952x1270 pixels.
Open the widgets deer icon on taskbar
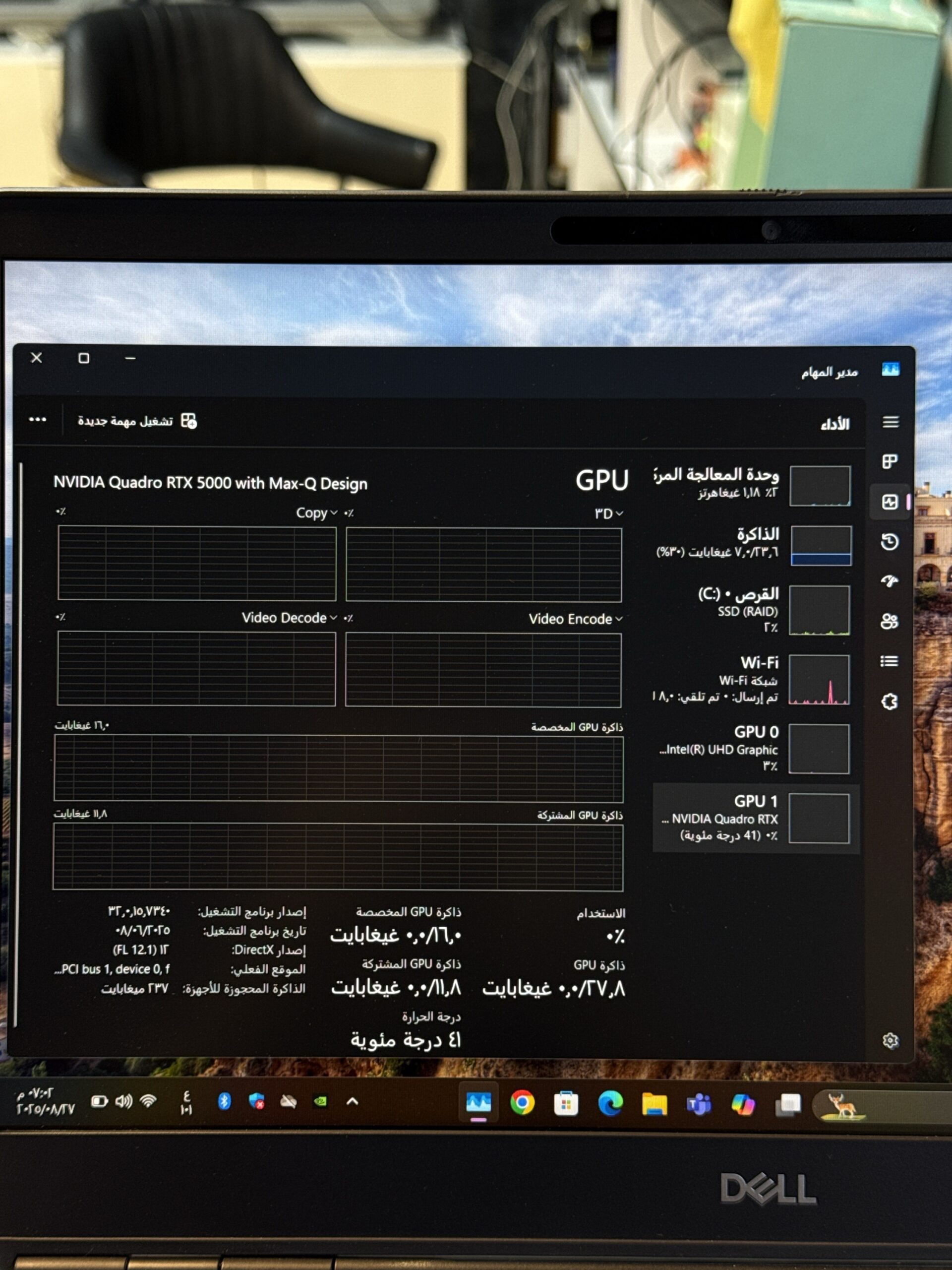tap(842, 1106)
